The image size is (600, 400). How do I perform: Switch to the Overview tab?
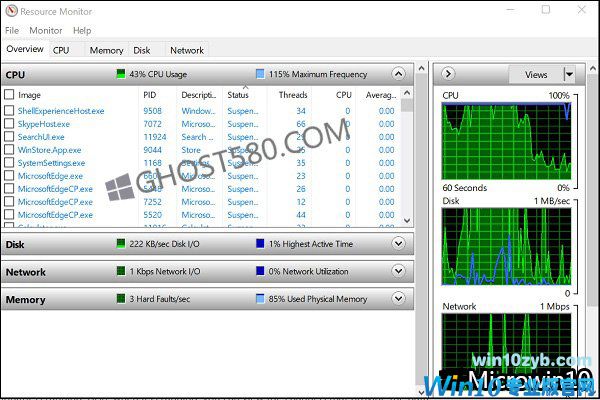coord(25,49)
